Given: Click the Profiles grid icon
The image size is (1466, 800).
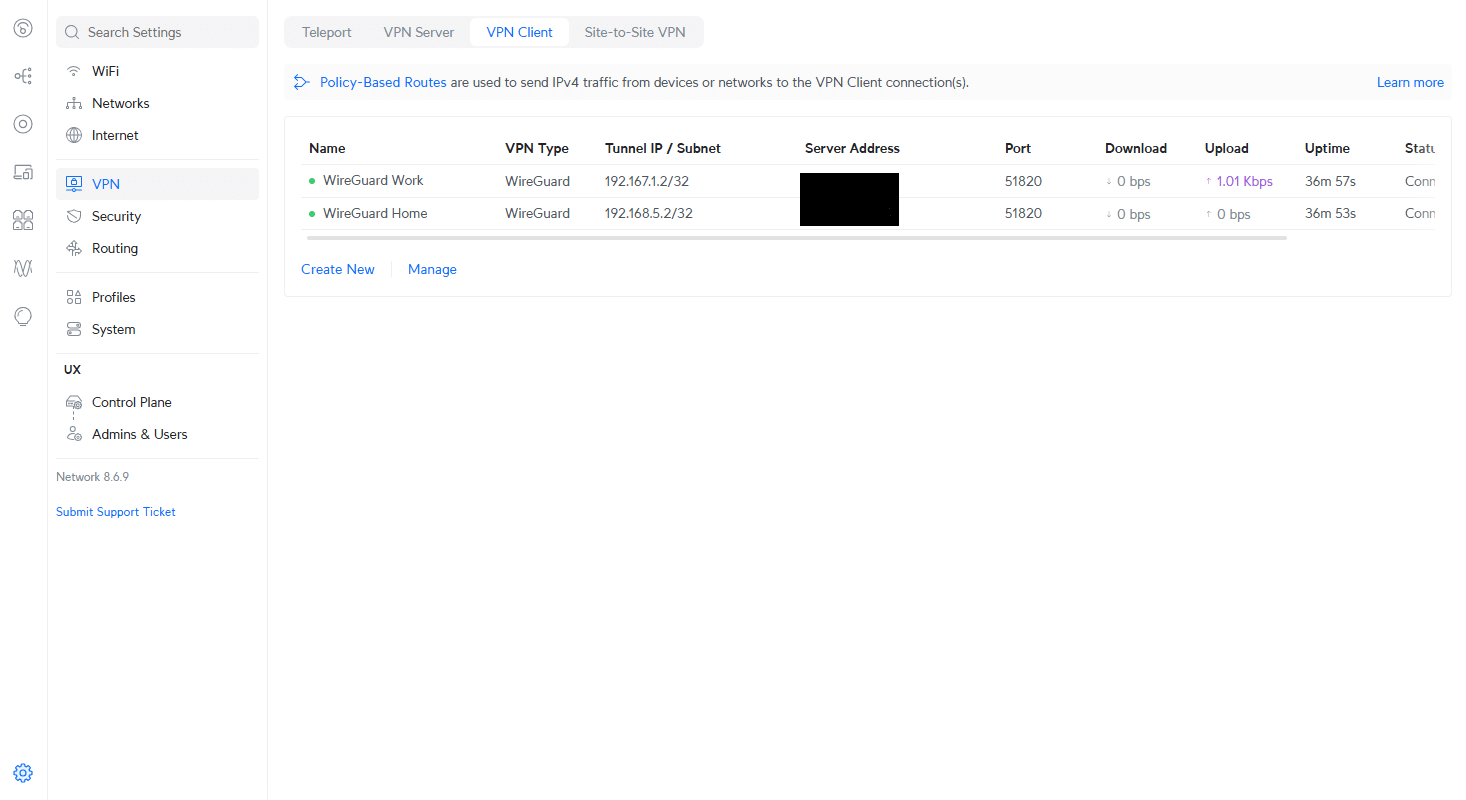Looking at the screenshot, I should coord(73,297).
